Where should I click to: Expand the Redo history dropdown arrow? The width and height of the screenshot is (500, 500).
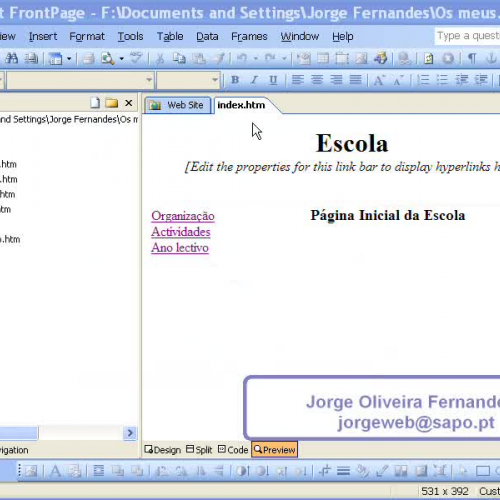pos(284,59)
